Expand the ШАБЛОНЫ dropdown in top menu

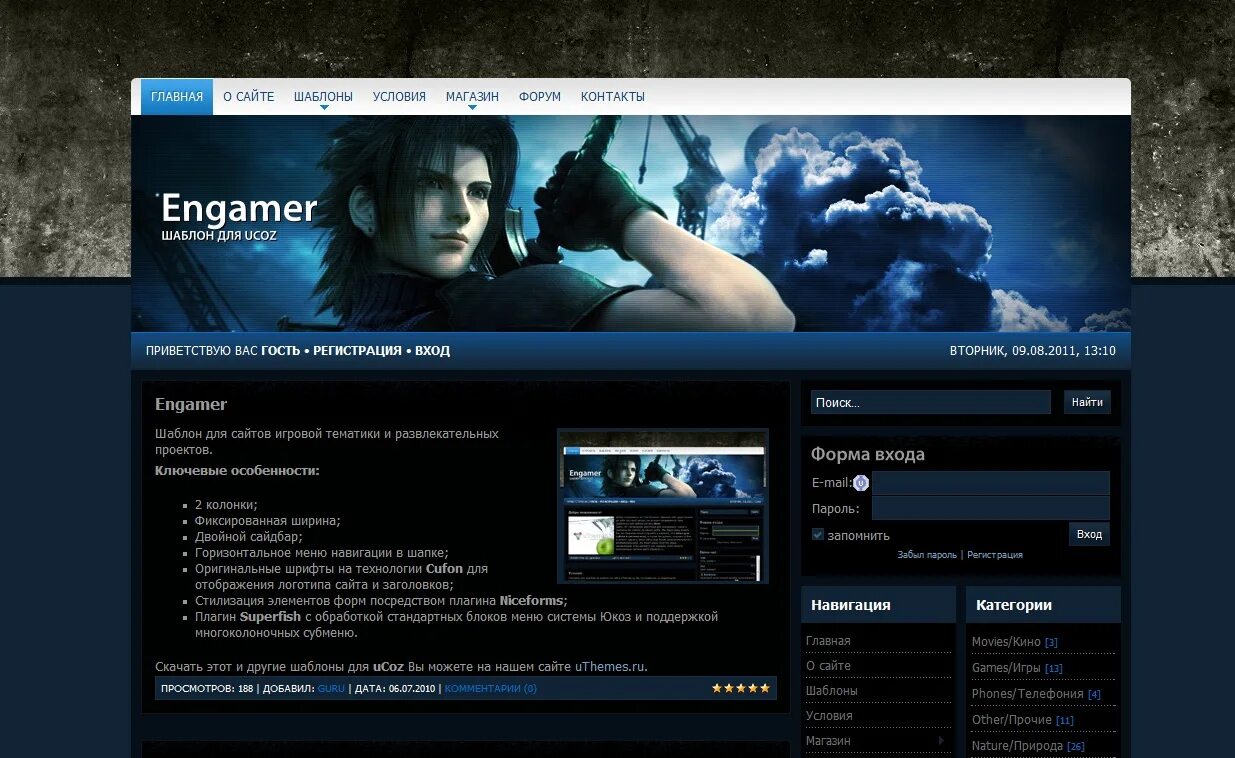coord(323,97)
